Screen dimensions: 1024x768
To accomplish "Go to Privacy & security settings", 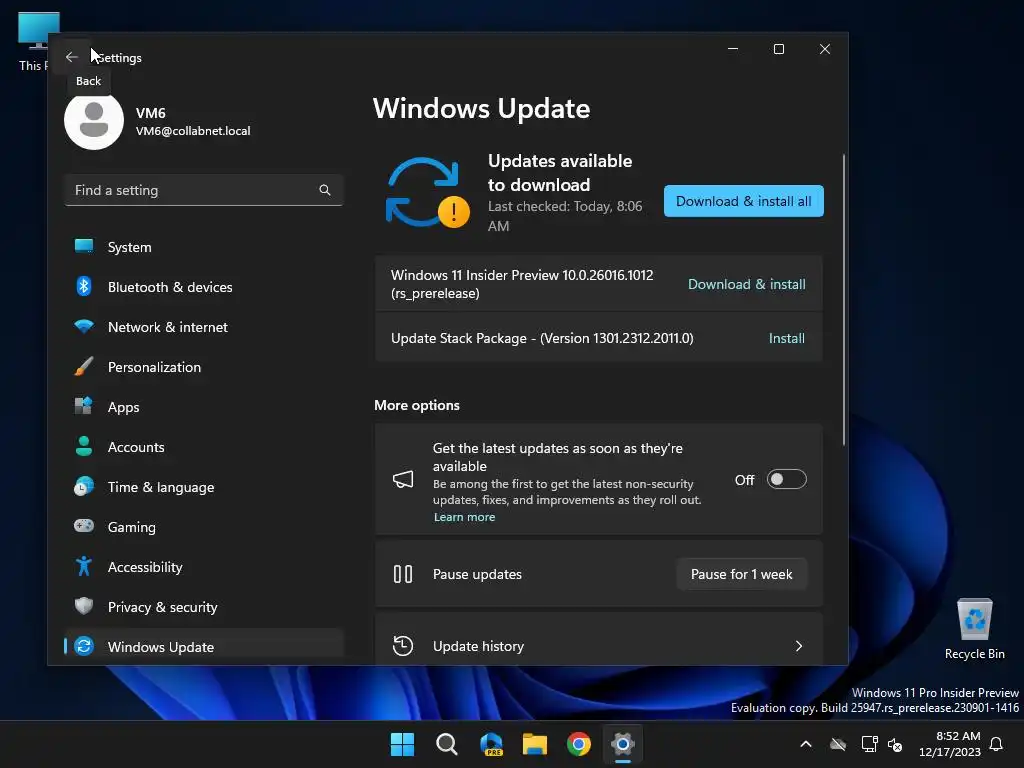I will click(x=204, y=607).
